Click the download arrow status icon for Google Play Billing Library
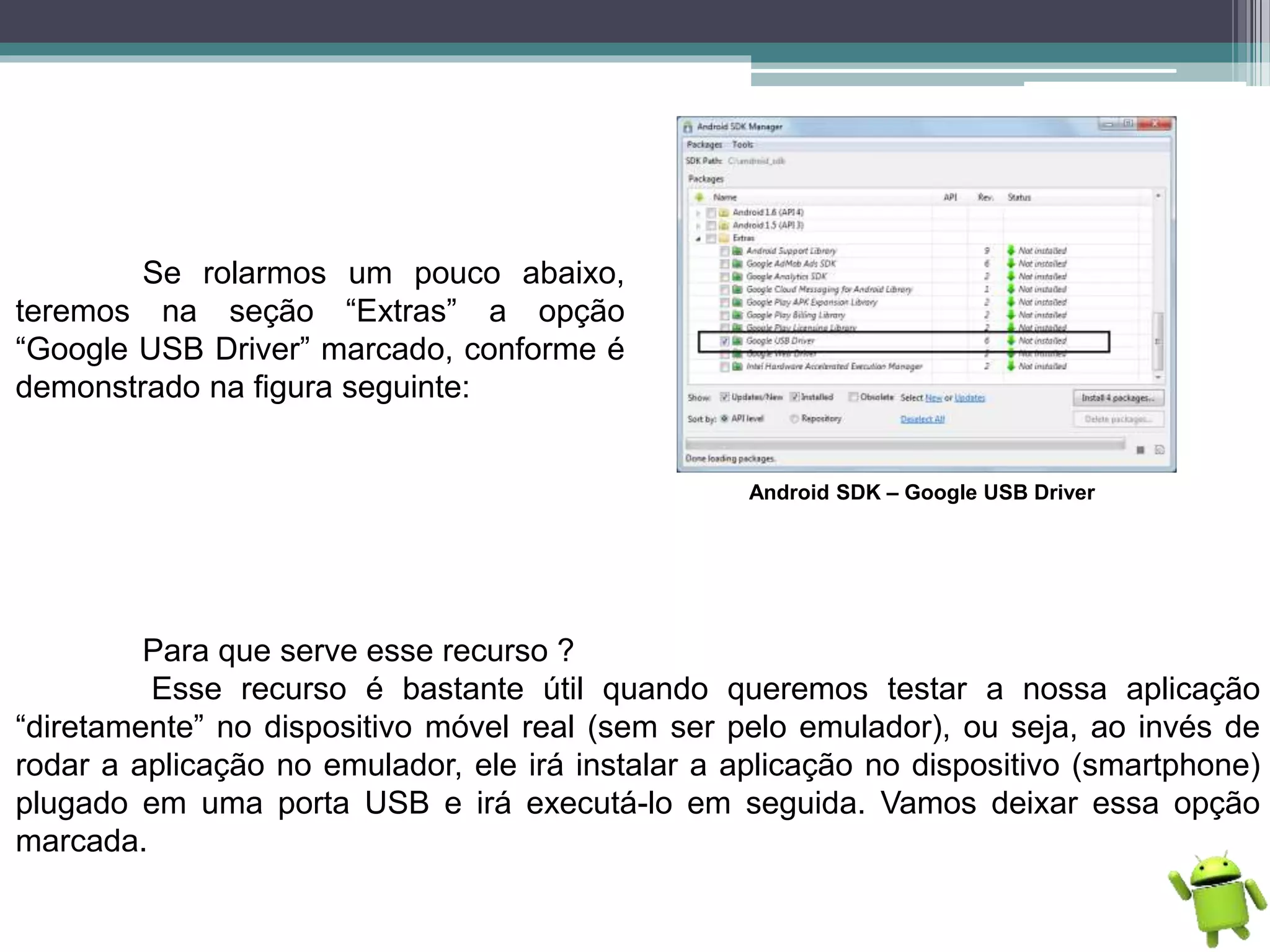This screenshot has height=952, width=1270. coord(1011,315)
